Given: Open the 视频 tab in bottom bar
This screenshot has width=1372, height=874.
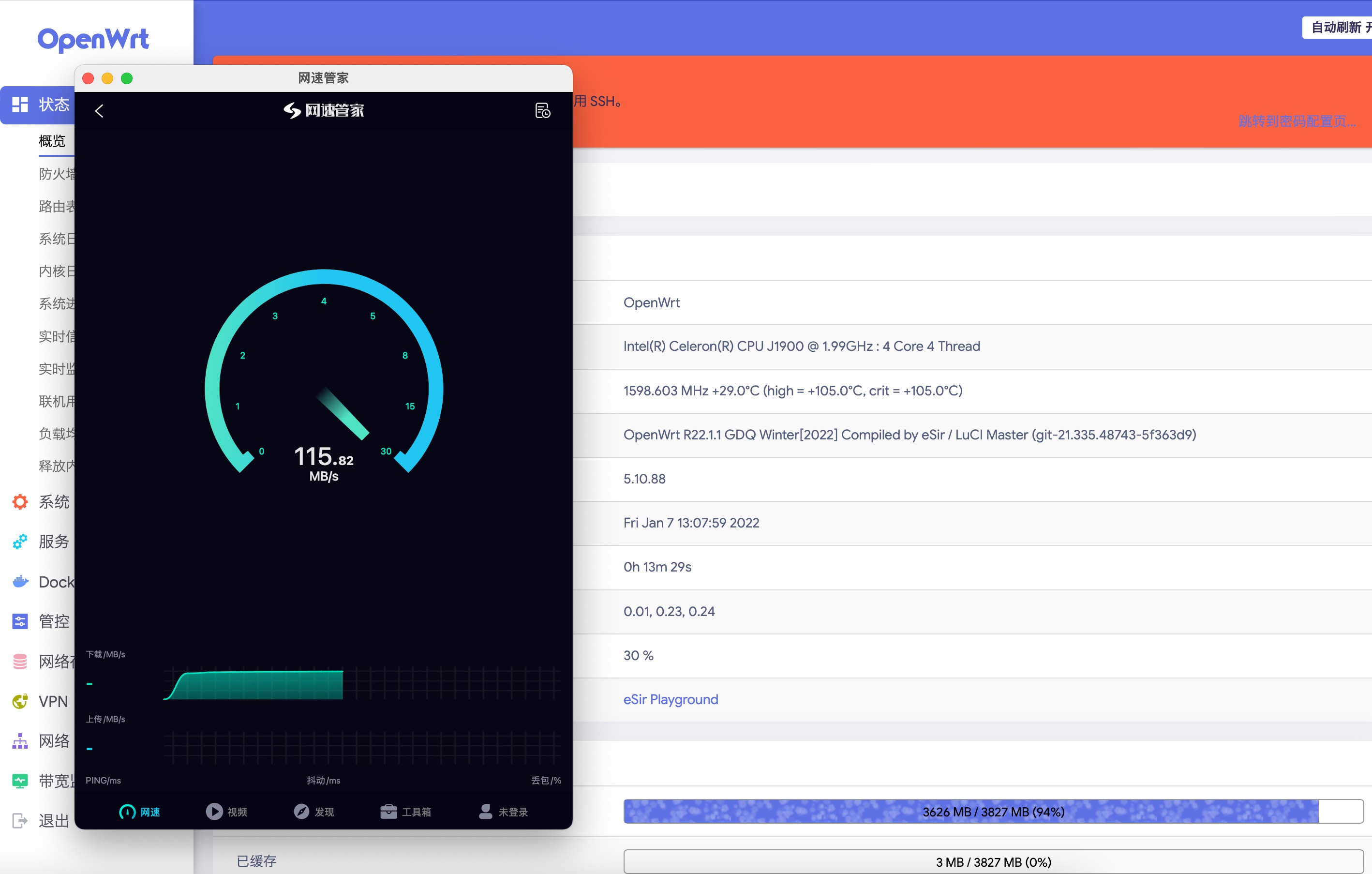Looking at the screenshot, I should pyautogui.click(x=227, y=811).
